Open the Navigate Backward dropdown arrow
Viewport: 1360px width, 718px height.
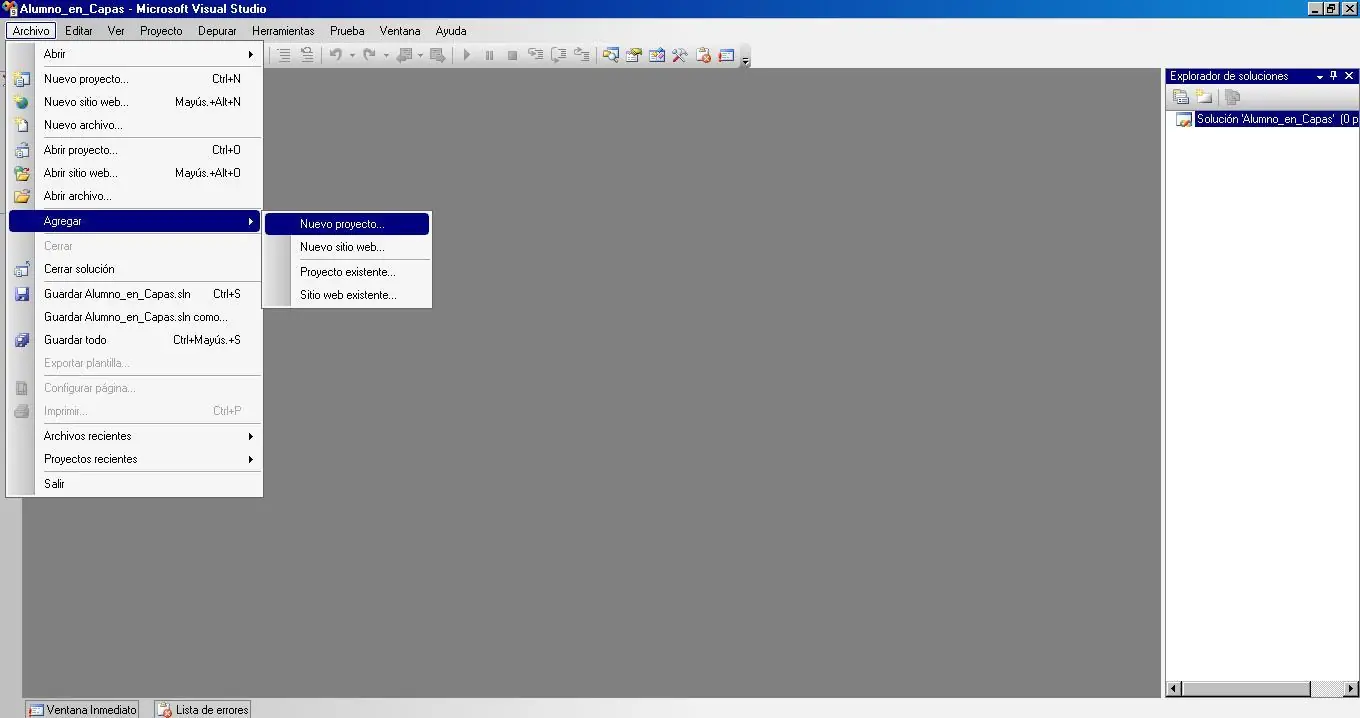[x=420, y=56]
